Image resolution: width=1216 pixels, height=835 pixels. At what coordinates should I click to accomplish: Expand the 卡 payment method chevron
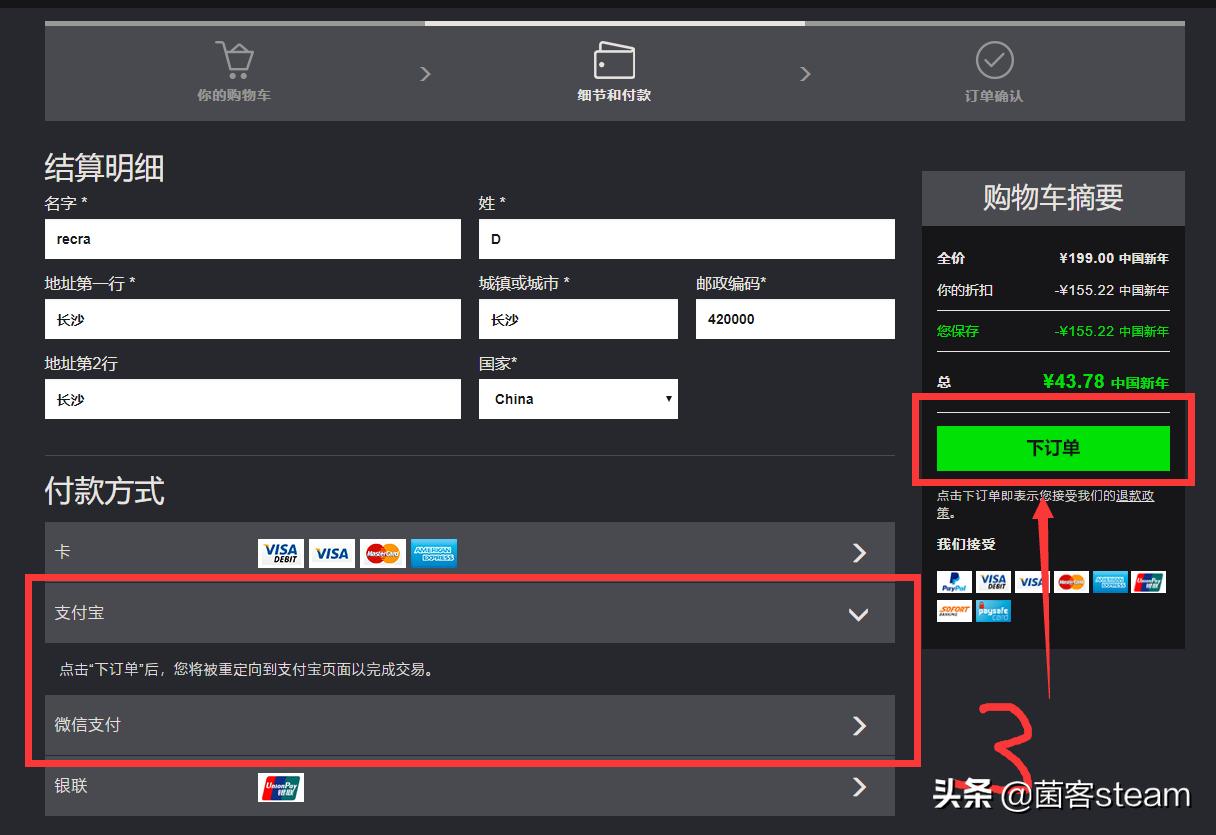[859, 553]
